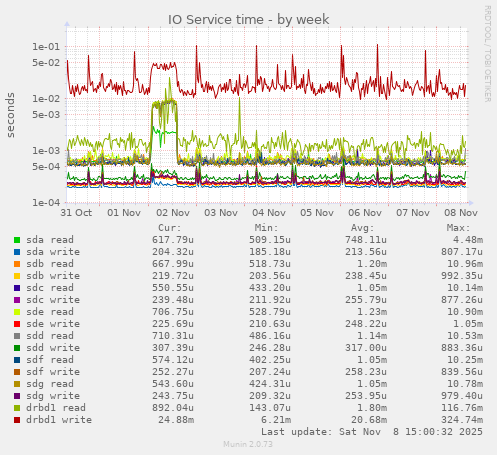This screenshot has width=497, height=455.
Task: Click the graph title 'IO Service time - by week'
Action: click(248, 20)
